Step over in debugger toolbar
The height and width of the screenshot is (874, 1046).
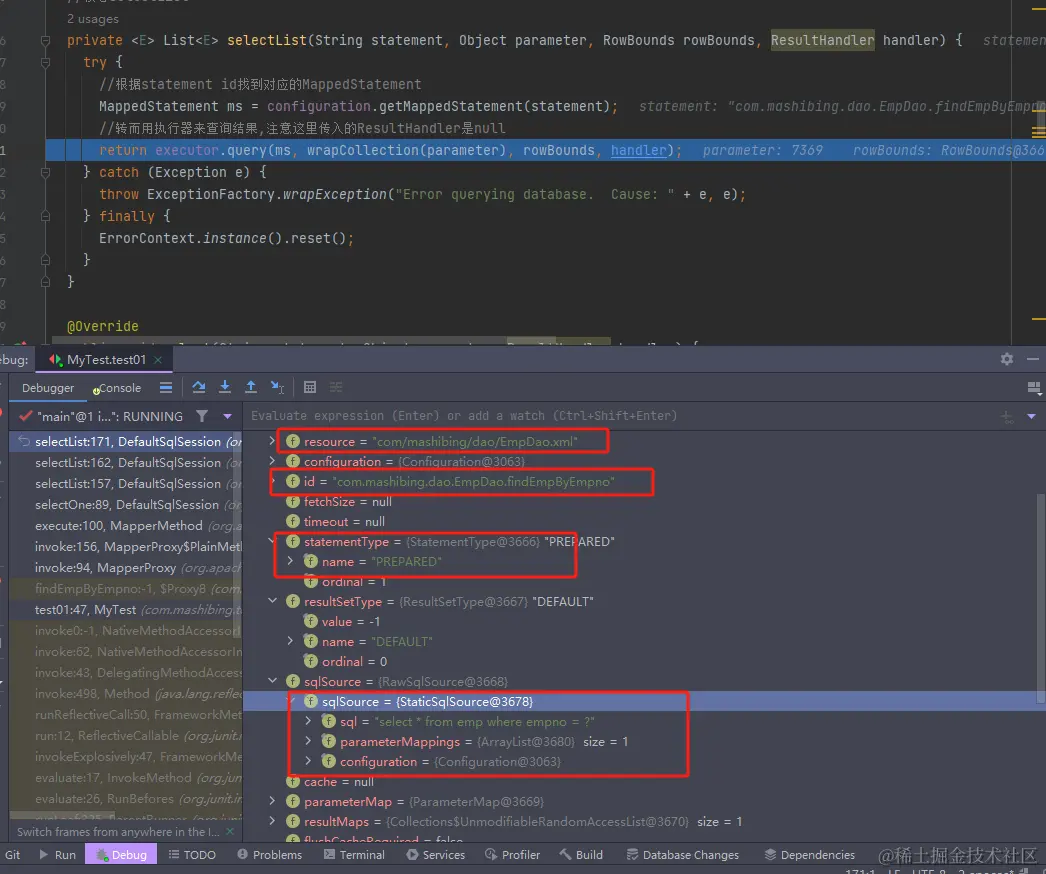(199, 387)
